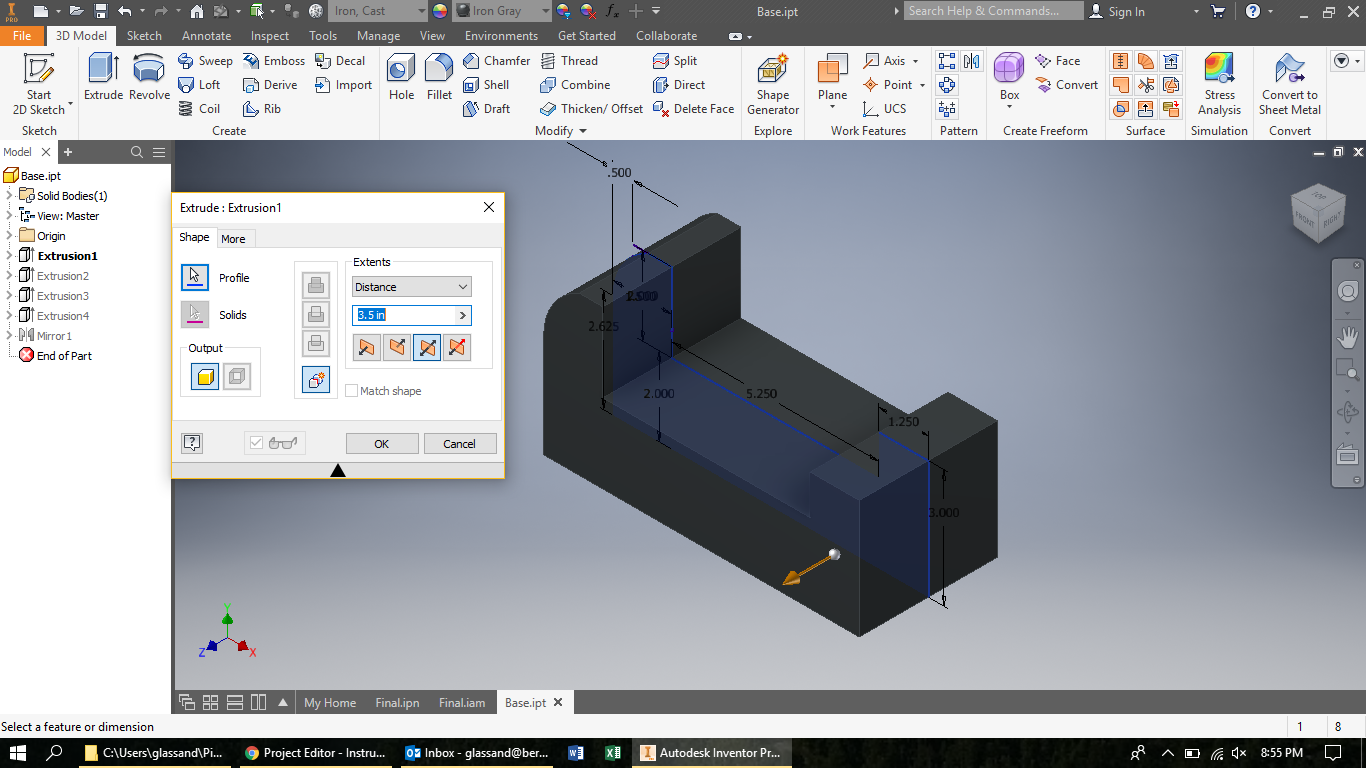
Task: Select the Thread tool
Action: pos(569,61)
